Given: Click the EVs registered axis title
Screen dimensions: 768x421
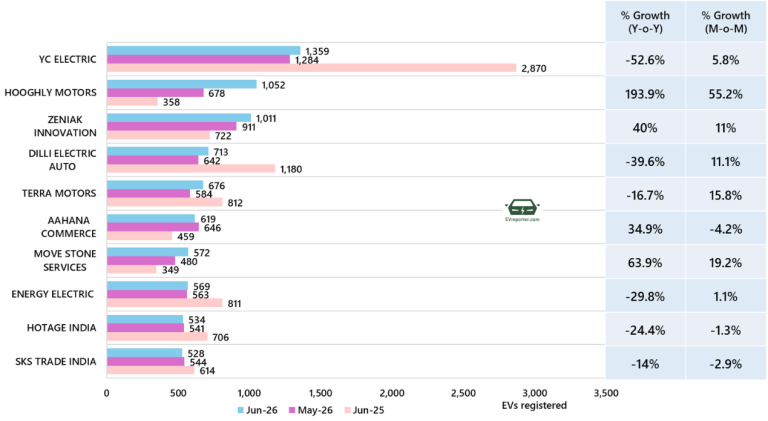Looking at the screenshot, I should [x=534, y=405].
